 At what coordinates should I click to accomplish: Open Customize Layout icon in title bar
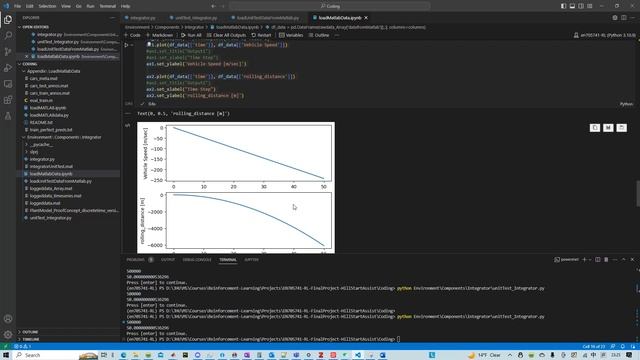[590, 6]
